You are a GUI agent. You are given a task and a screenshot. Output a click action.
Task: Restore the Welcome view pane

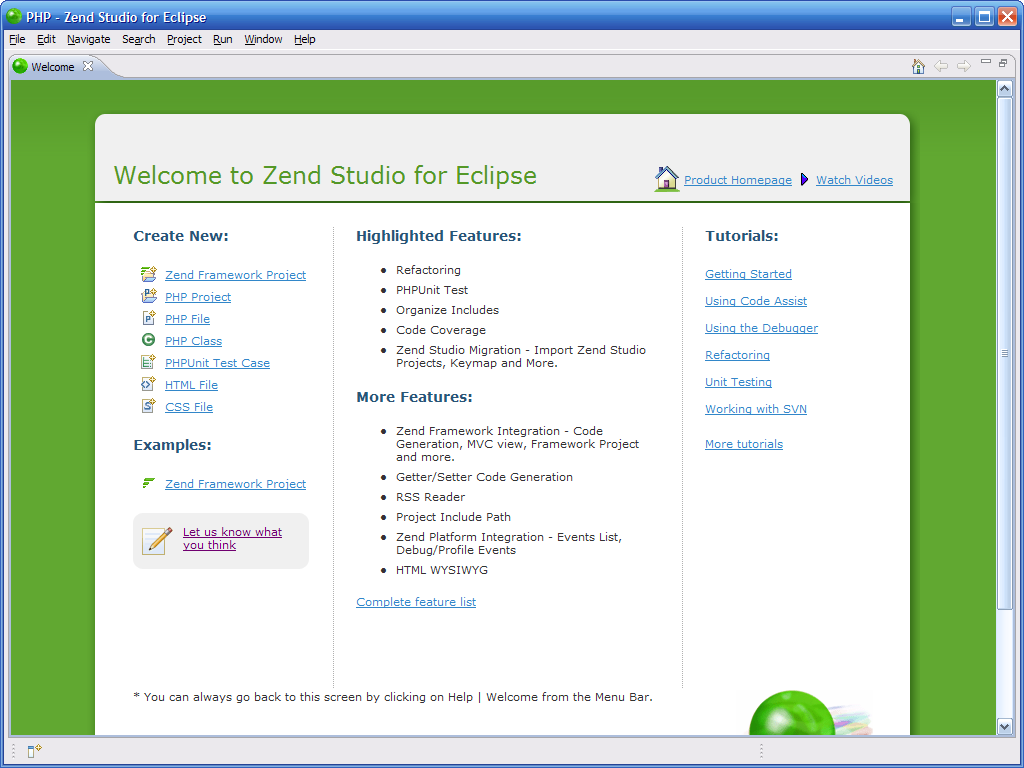[1003, 63]
